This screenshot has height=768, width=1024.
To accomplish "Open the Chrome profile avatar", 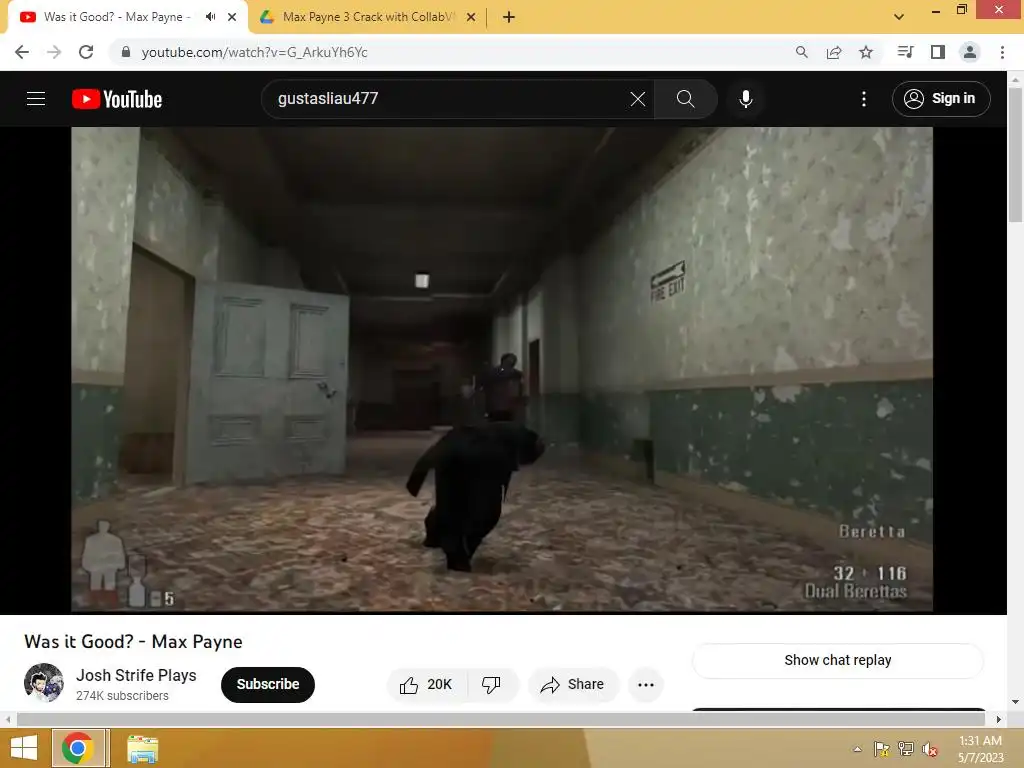I will (970, 52).
